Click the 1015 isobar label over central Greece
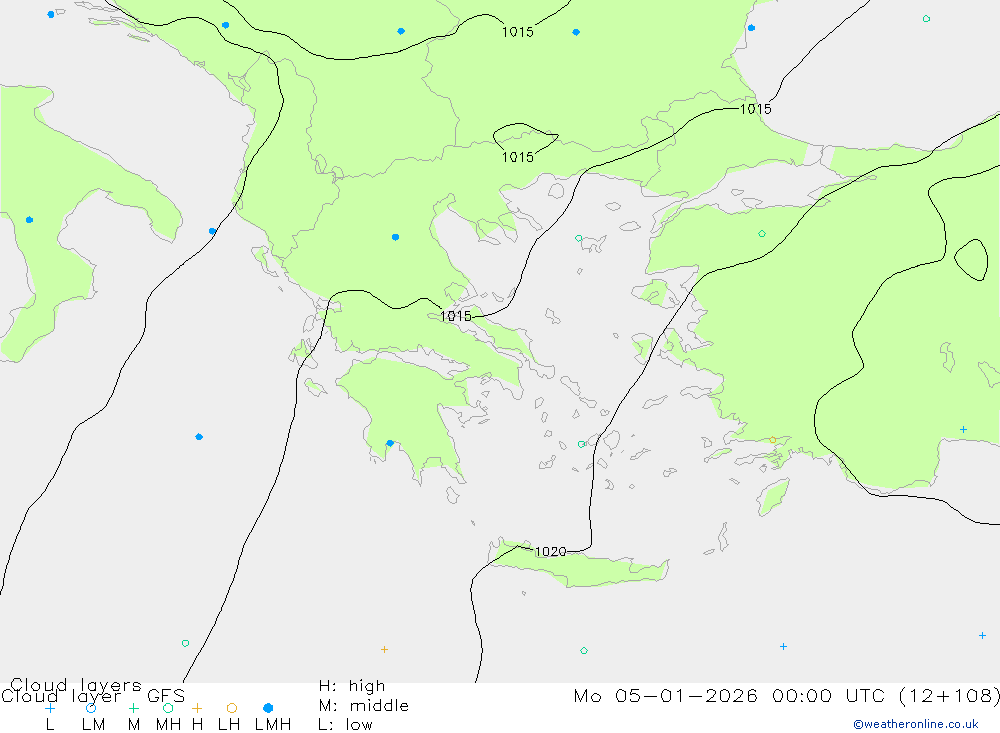Image resolution: width=1000 pixels, height=733 pixels. 456,316
